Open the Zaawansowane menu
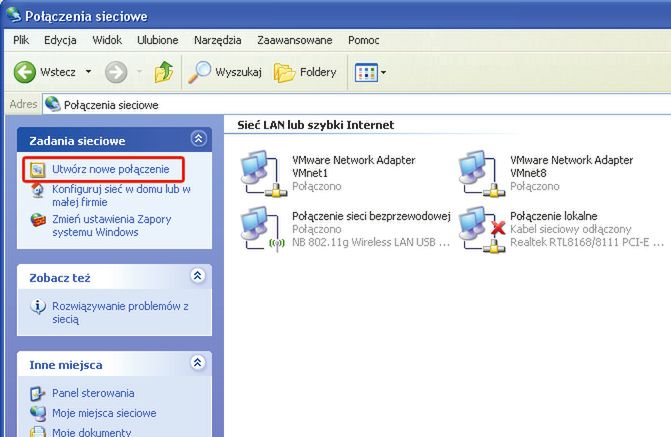Screen dimensions: 671x437 (x=294, y=40)
